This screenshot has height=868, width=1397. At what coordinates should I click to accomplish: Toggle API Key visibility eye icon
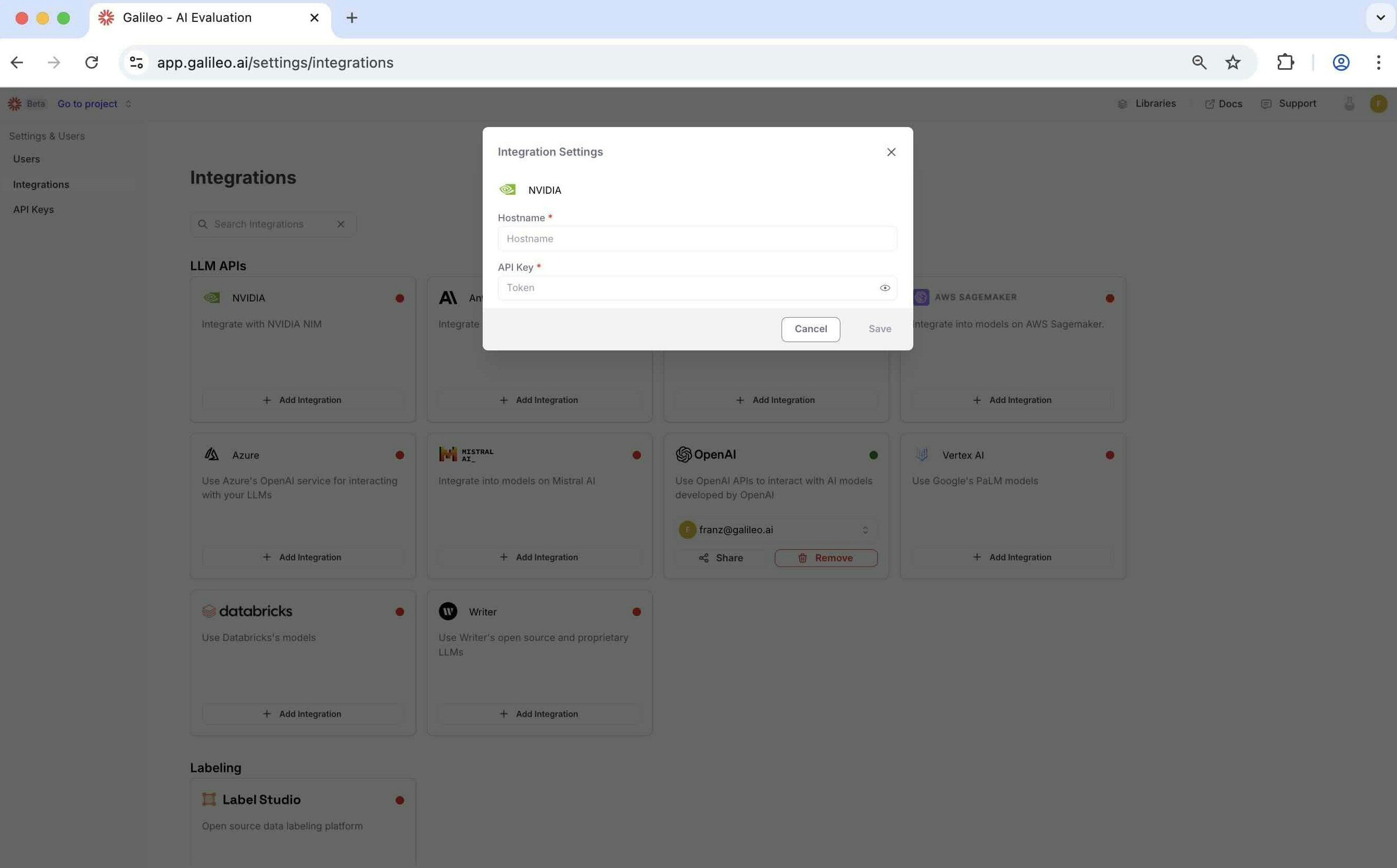pos(885,287)
